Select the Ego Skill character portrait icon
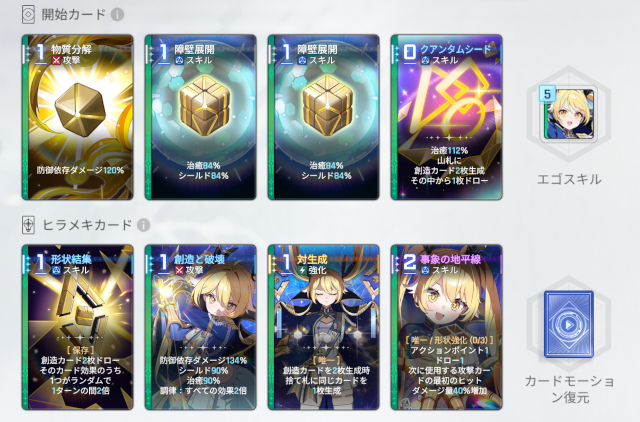Image resolution: width=640 pixels, height=422 pixels. tap(569, 114)
